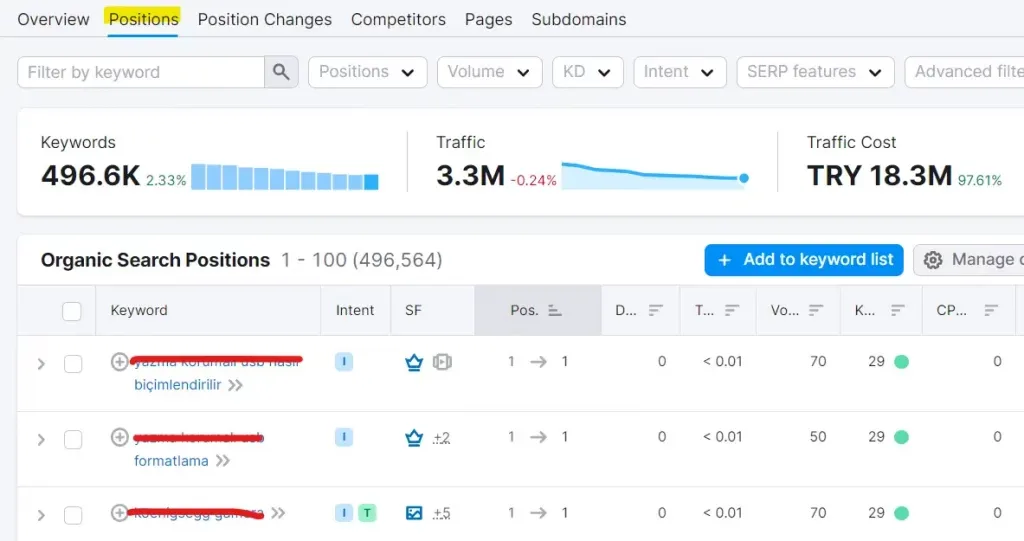Click the SF column header
1024x541 pixels.
pyautogui.click(x=413, y=310)
